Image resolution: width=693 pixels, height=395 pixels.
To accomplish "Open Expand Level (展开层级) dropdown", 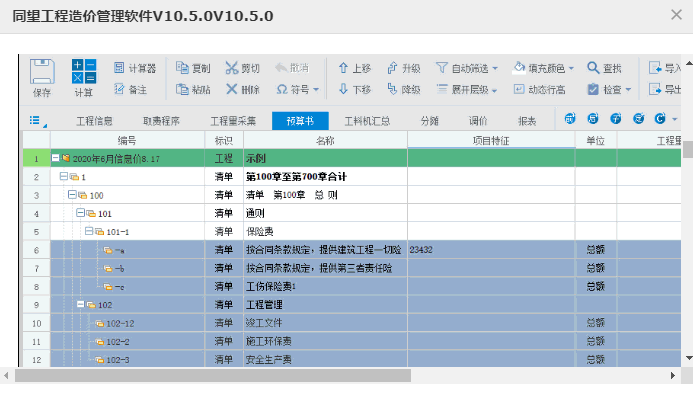I will click(x=467, y=89).
